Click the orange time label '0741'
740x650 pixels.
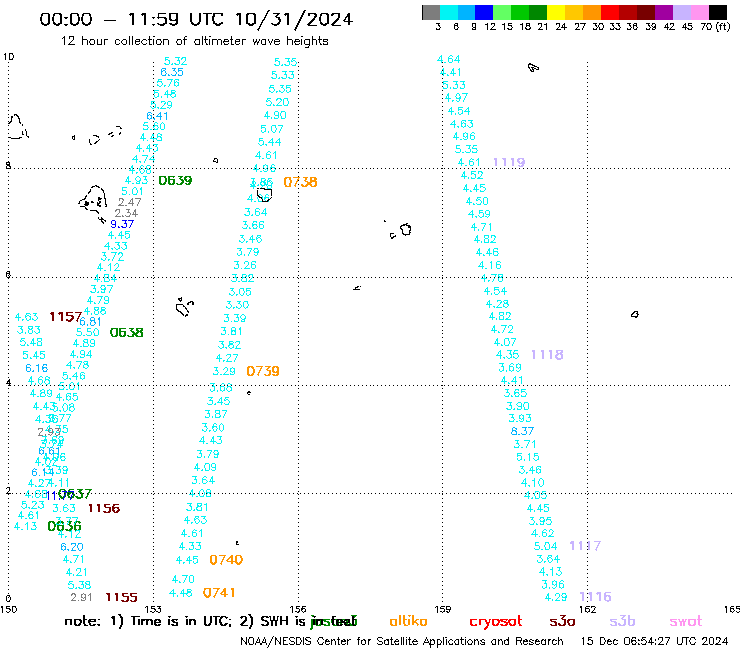click(x=219, y=593)
